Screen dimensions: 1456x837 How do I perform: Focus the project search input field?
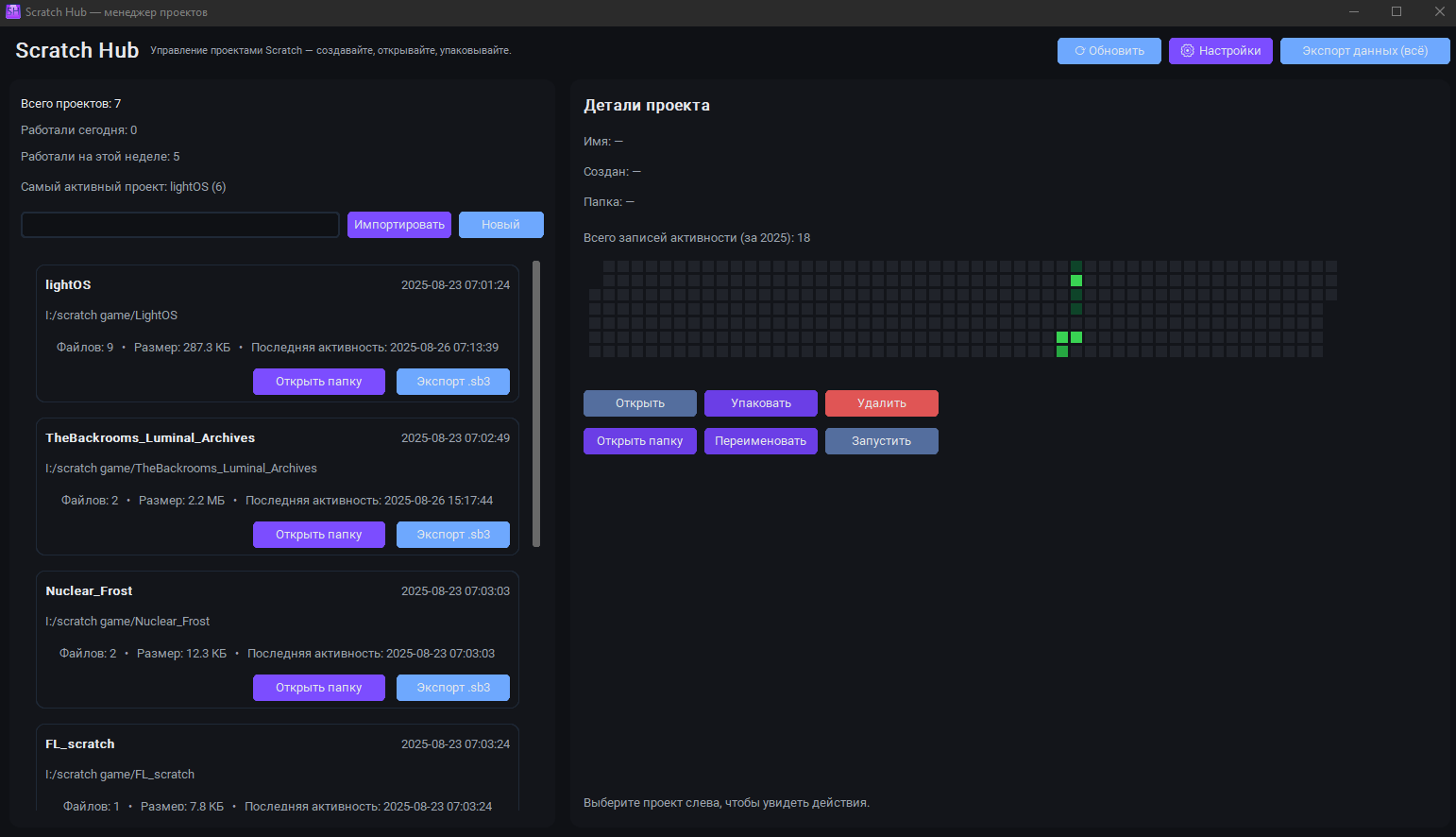tap(180, 225)
